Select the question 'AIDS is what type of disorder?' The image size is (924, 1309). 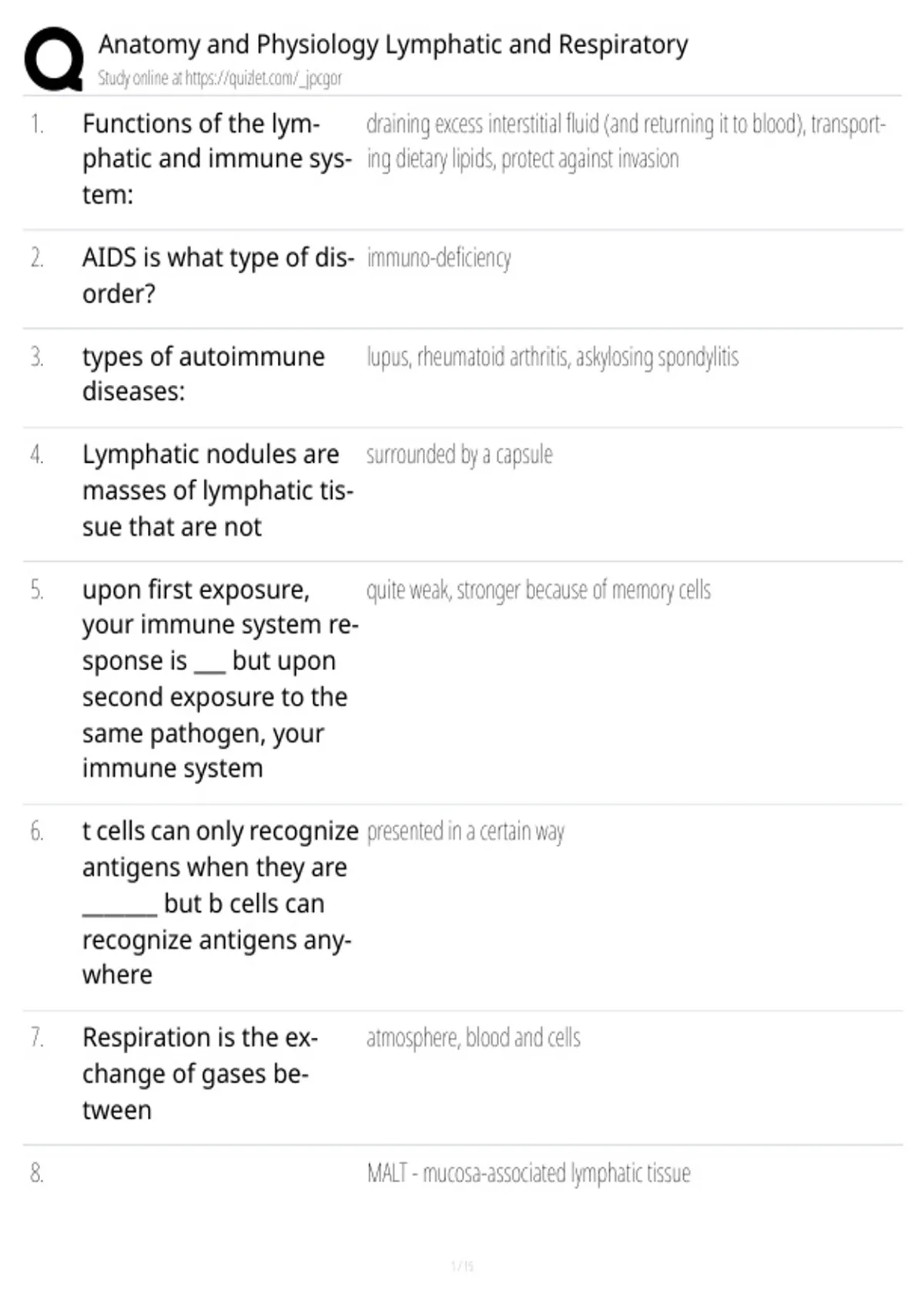pos(219,275)
